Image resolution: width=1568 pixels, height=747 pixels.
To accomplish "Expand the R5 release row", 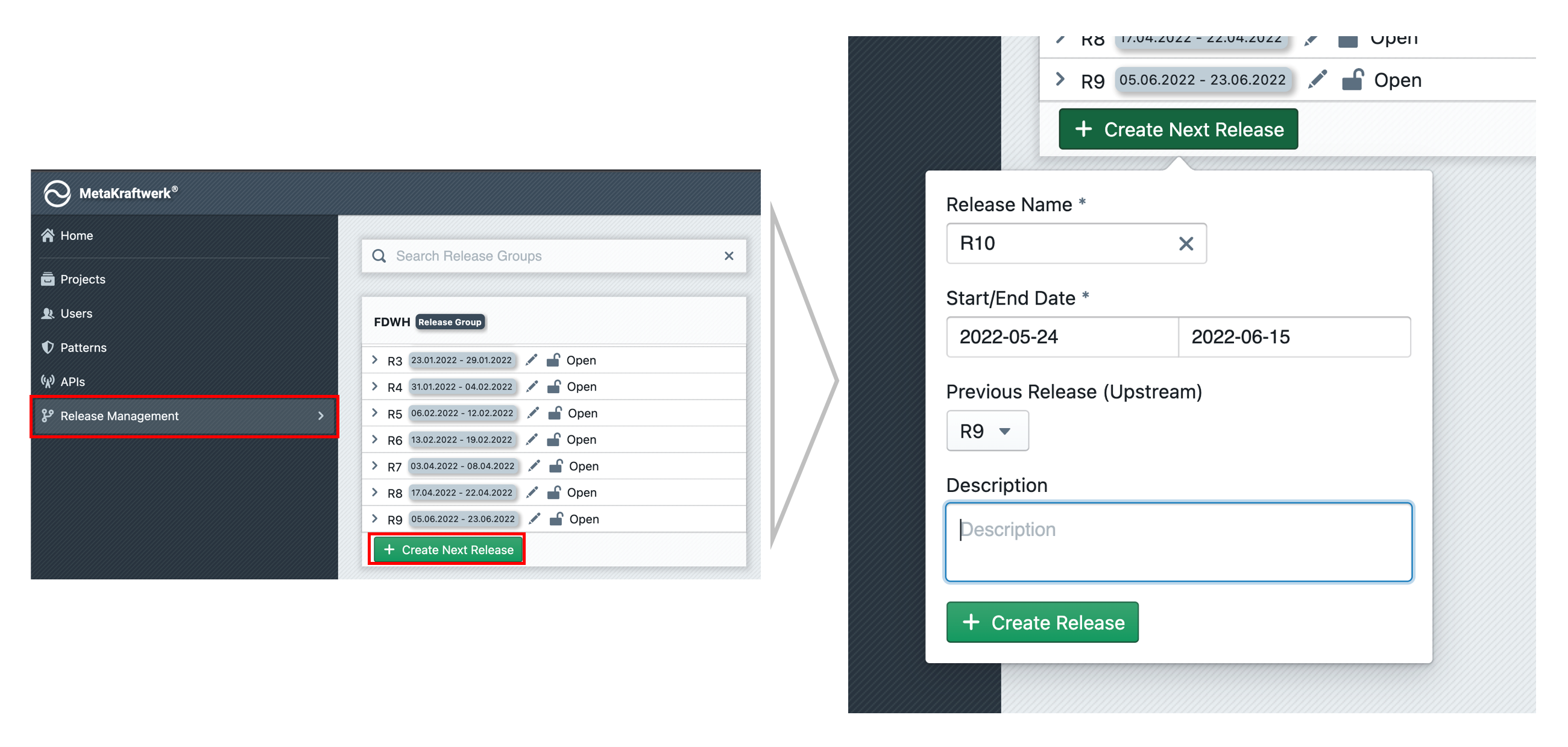I will pos(375,413).
